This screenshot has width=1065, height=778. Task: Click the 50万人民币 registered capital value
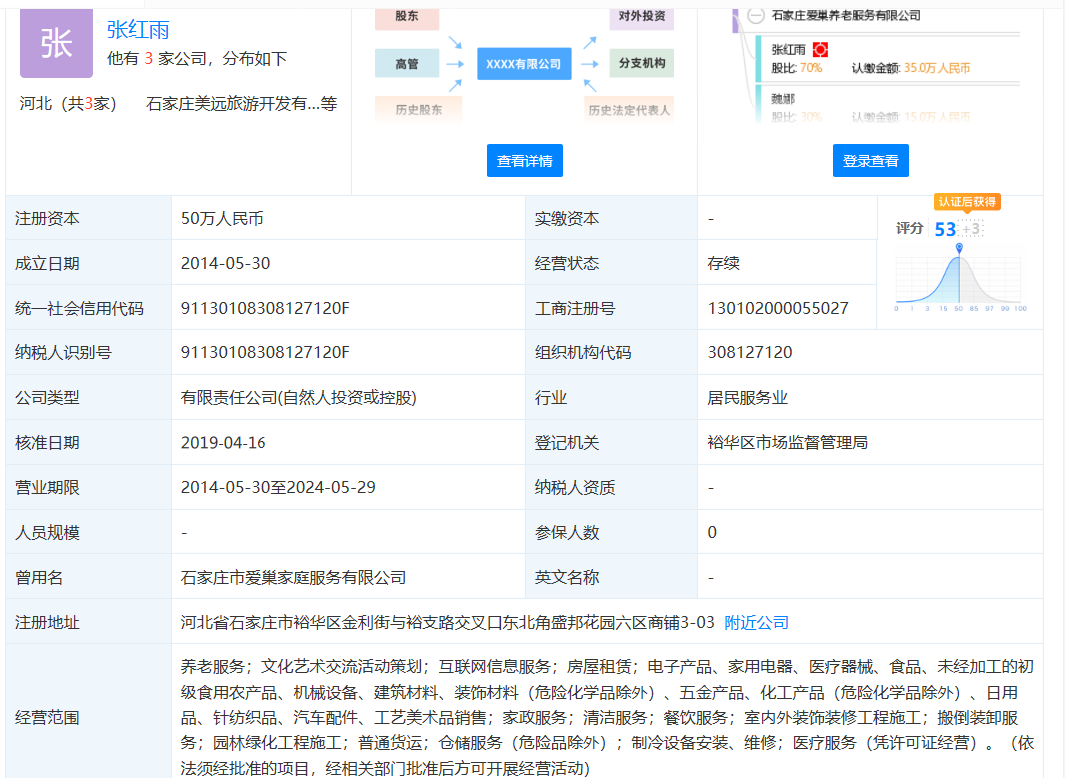tap(222, 219)
